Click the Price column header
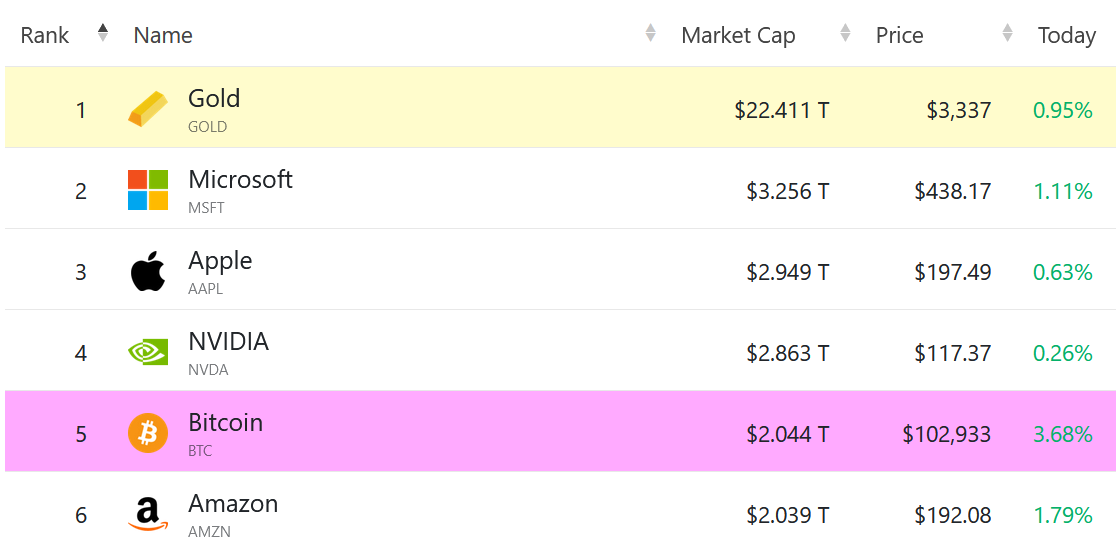 [900, 35]
